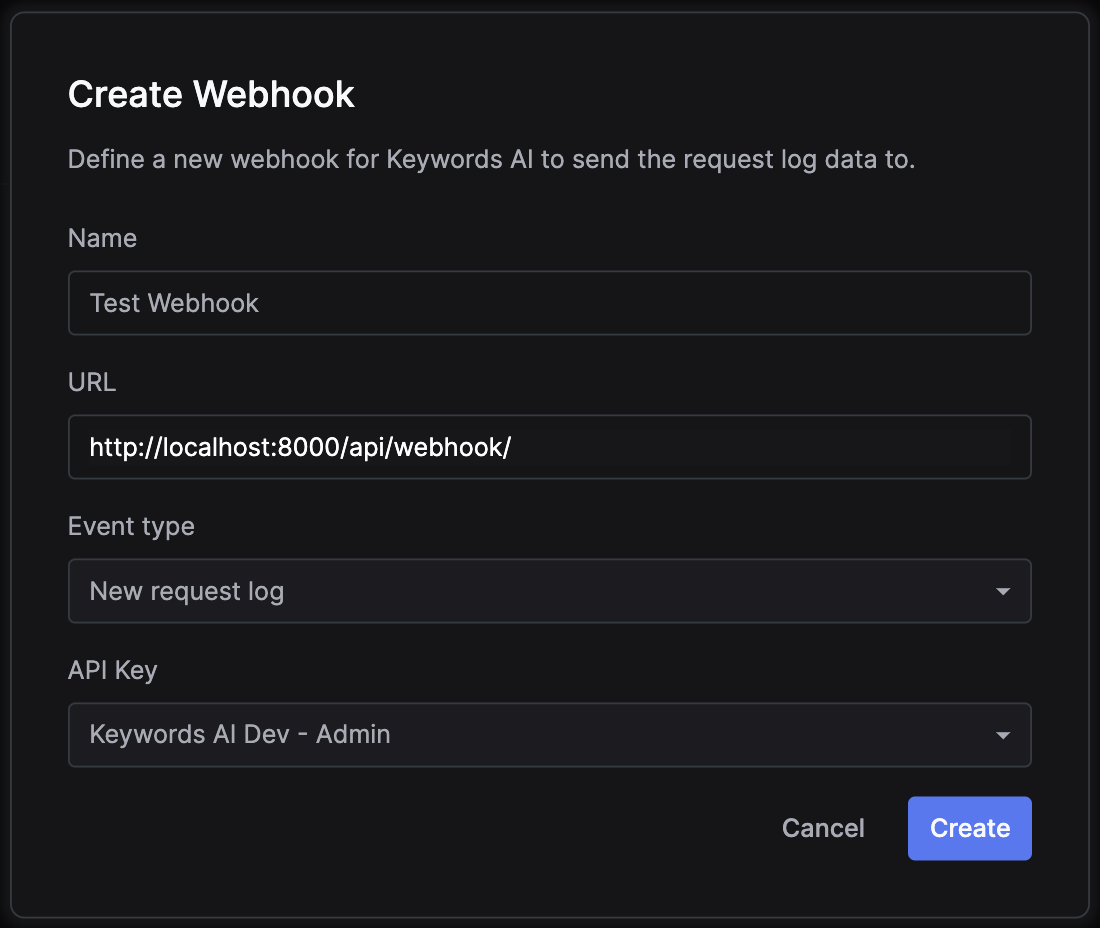Click the Name input field containing Test Webhook

[549, 303]
